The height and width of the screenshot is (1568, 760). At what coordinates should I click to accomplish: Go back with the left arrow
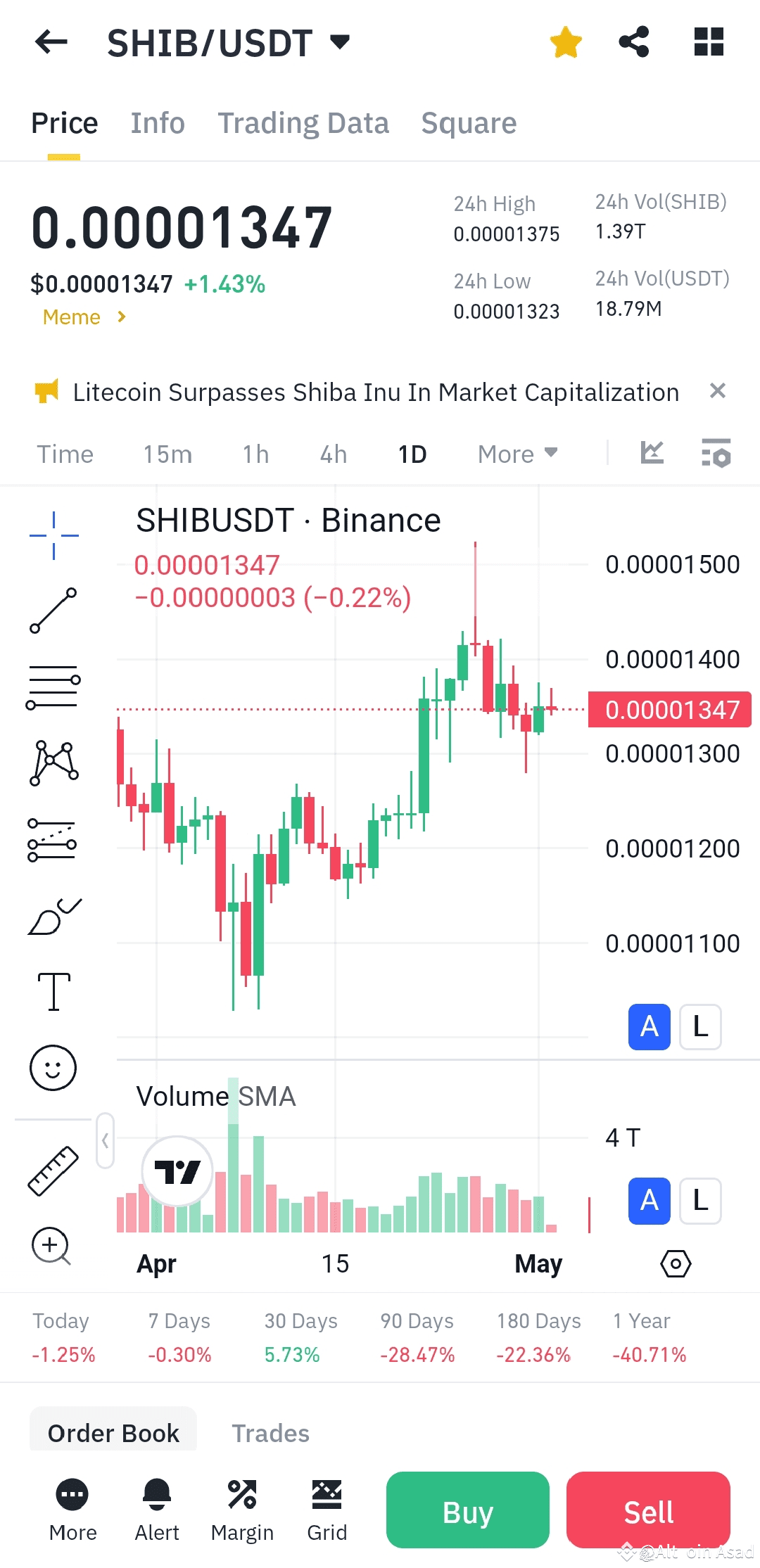click(x=51, y=42)
